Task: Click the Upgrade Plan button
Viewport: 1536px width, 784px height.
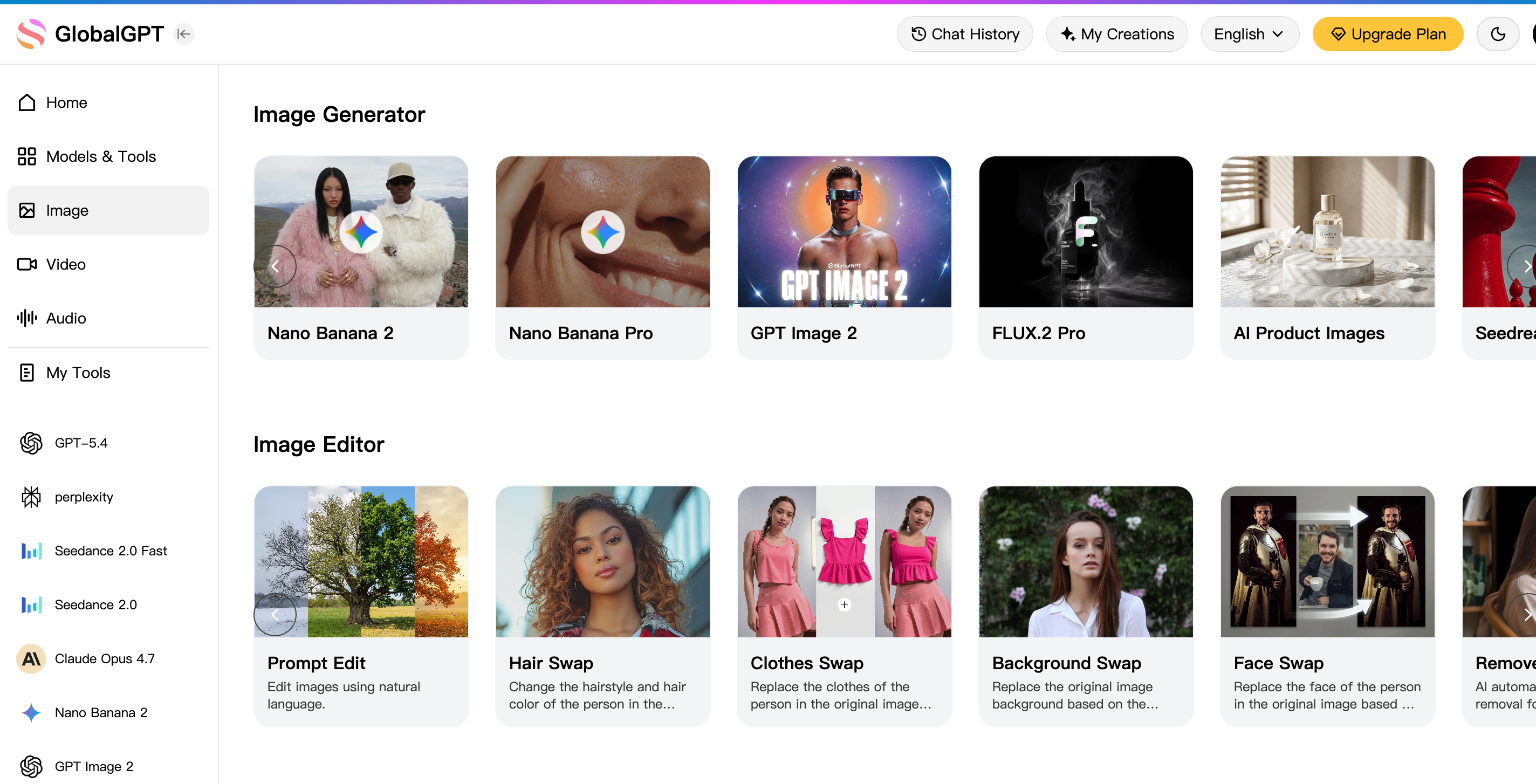Action: 1387,34
